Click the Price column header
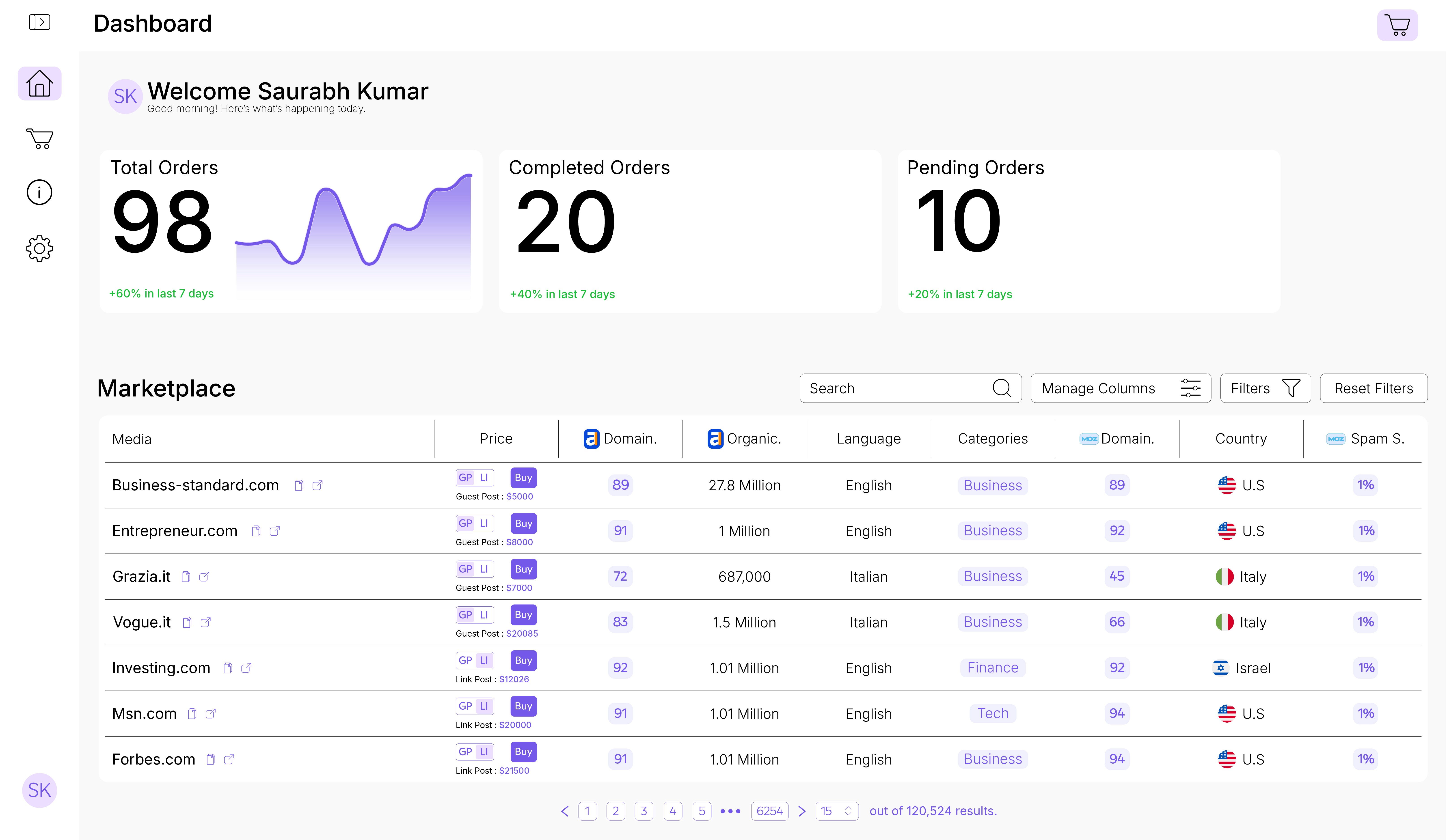 pyautogui.click(x=496, y=439)
